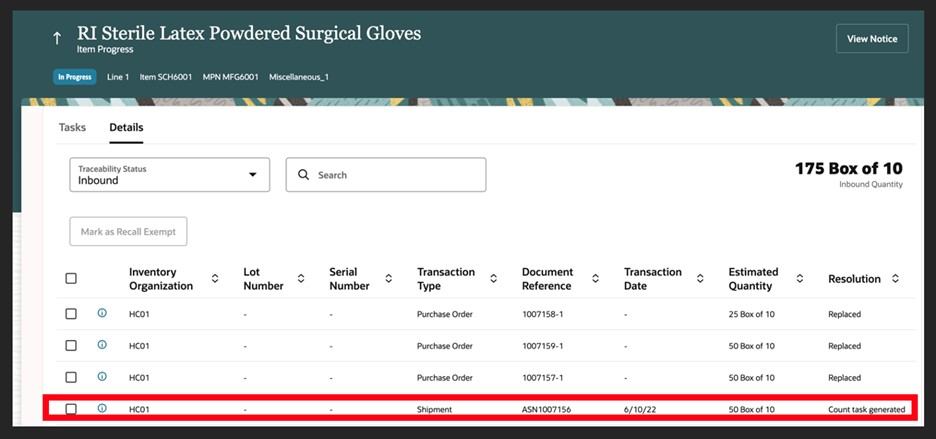Click the View Notice button
This screenshot has height=439, width=936.
872,39
